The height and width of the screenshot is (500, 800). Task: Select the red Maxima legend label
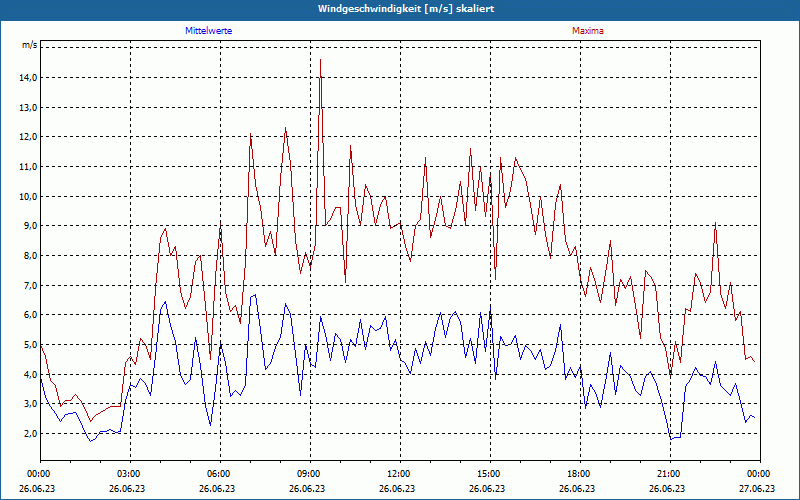point(588,31)
